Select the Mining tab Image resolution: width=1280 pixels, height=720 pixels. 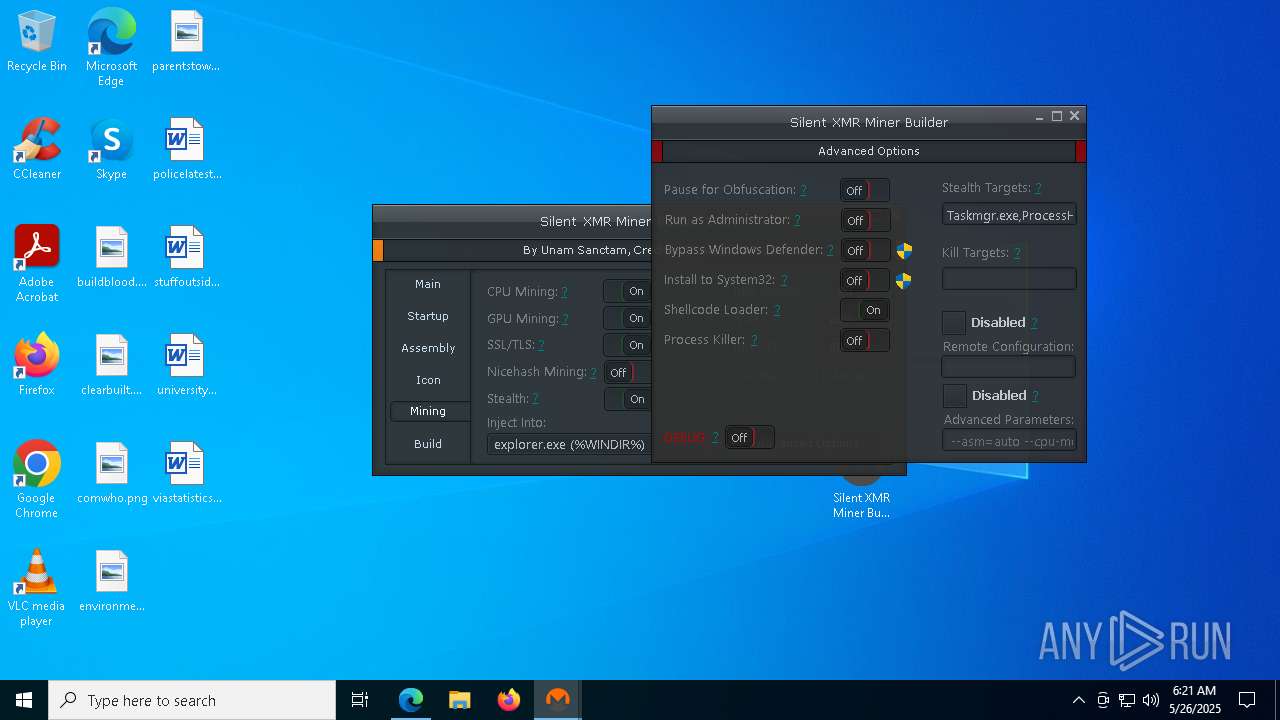428,411
